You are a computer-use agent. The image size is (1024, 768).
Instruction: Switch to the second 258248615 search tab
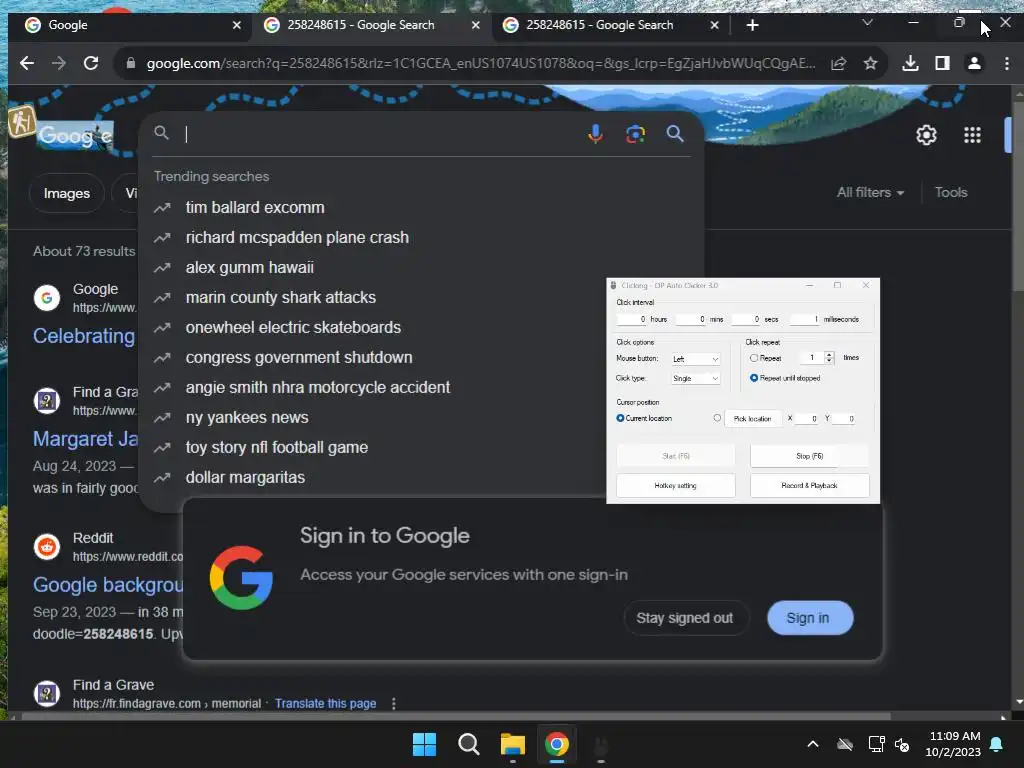pos(370,25)
